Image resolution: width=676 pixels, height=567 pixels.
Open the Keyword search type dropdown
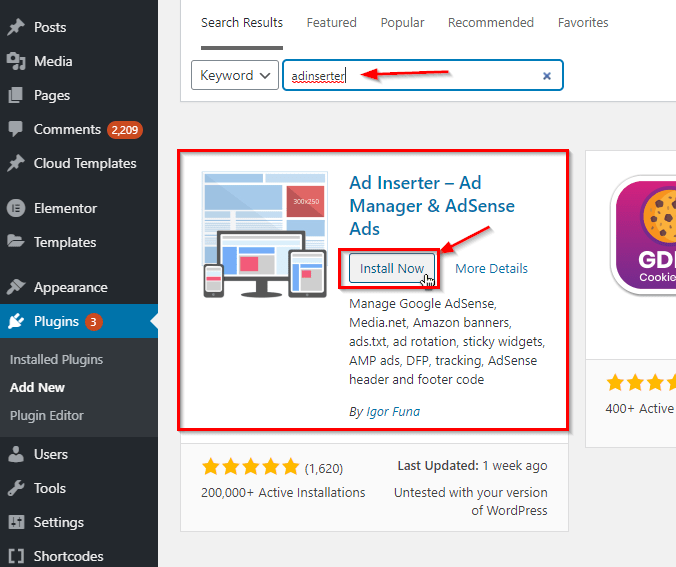235,75
